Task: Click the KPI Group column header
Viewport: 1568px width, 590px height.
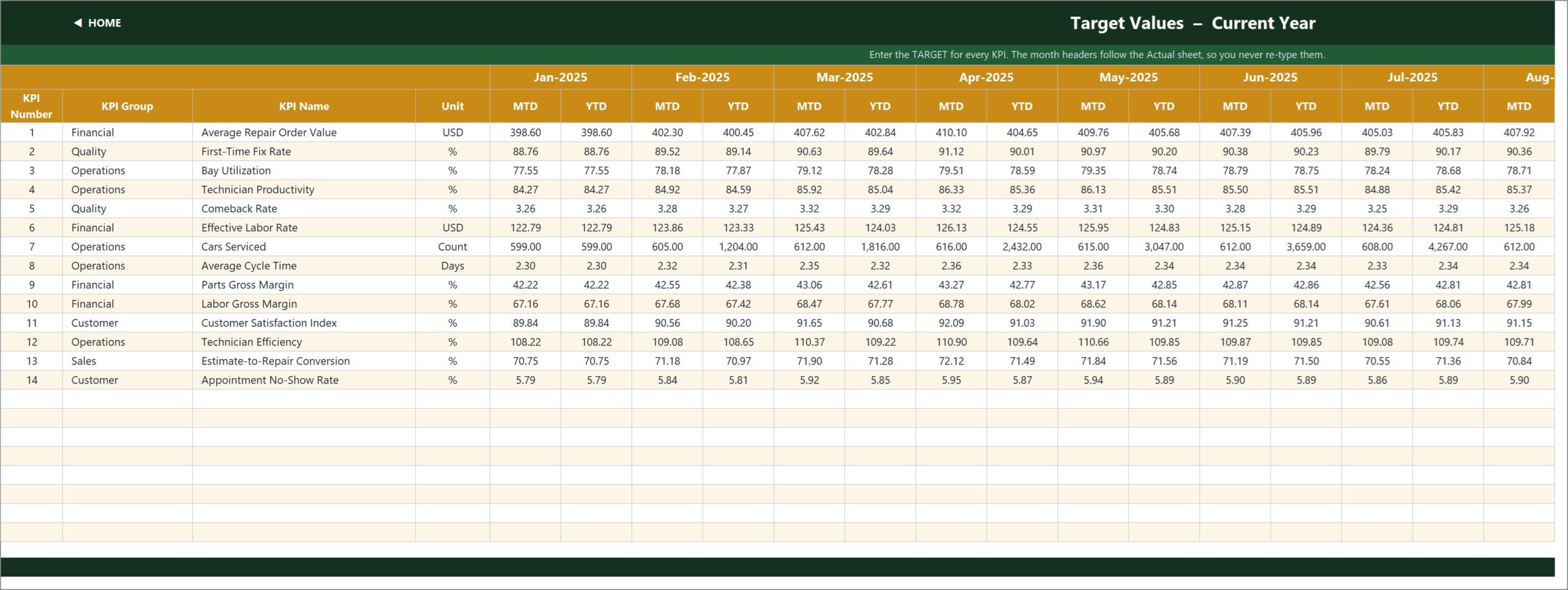Action: tap(127, 106)
